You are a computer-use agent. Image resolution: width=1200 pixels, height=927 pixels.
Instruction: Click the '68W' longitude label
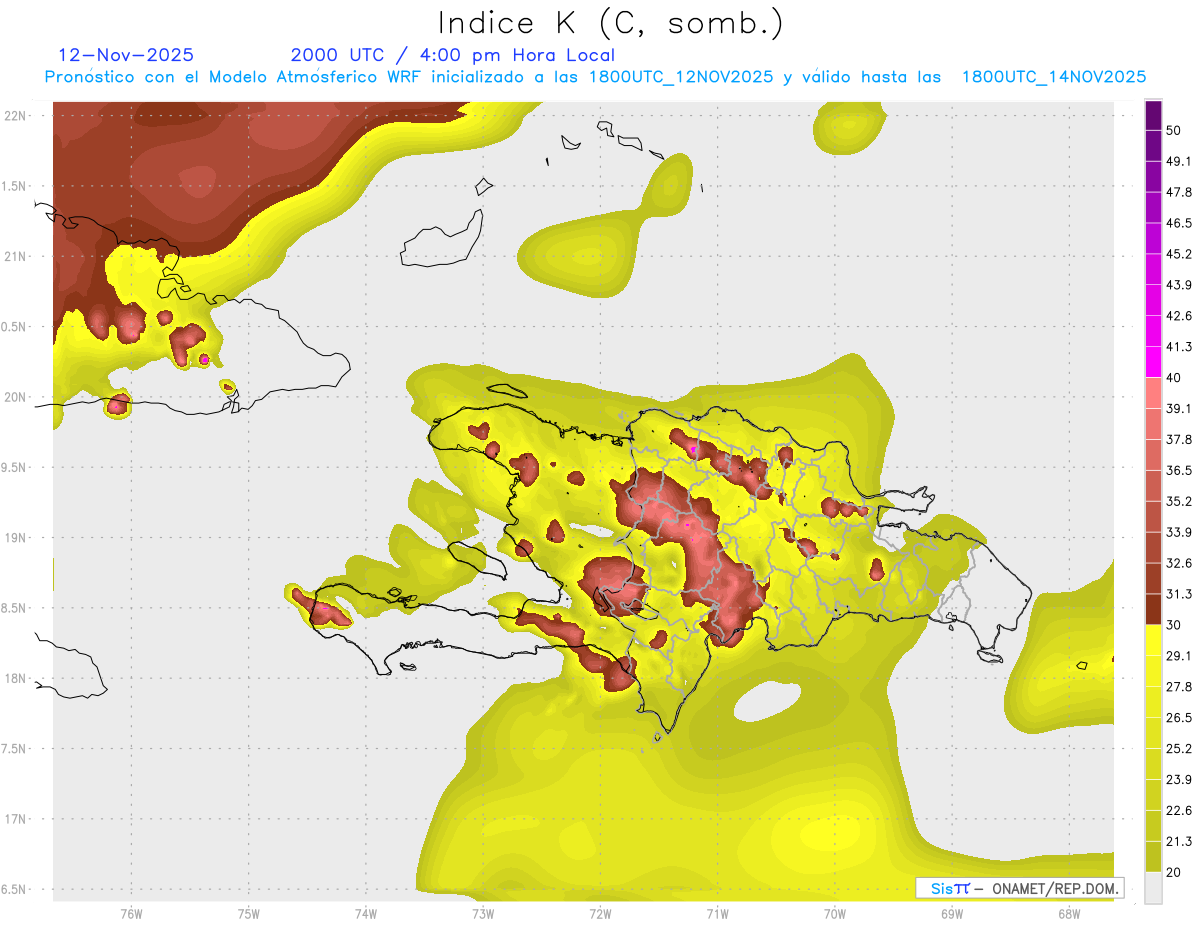tap(1068, 914)
